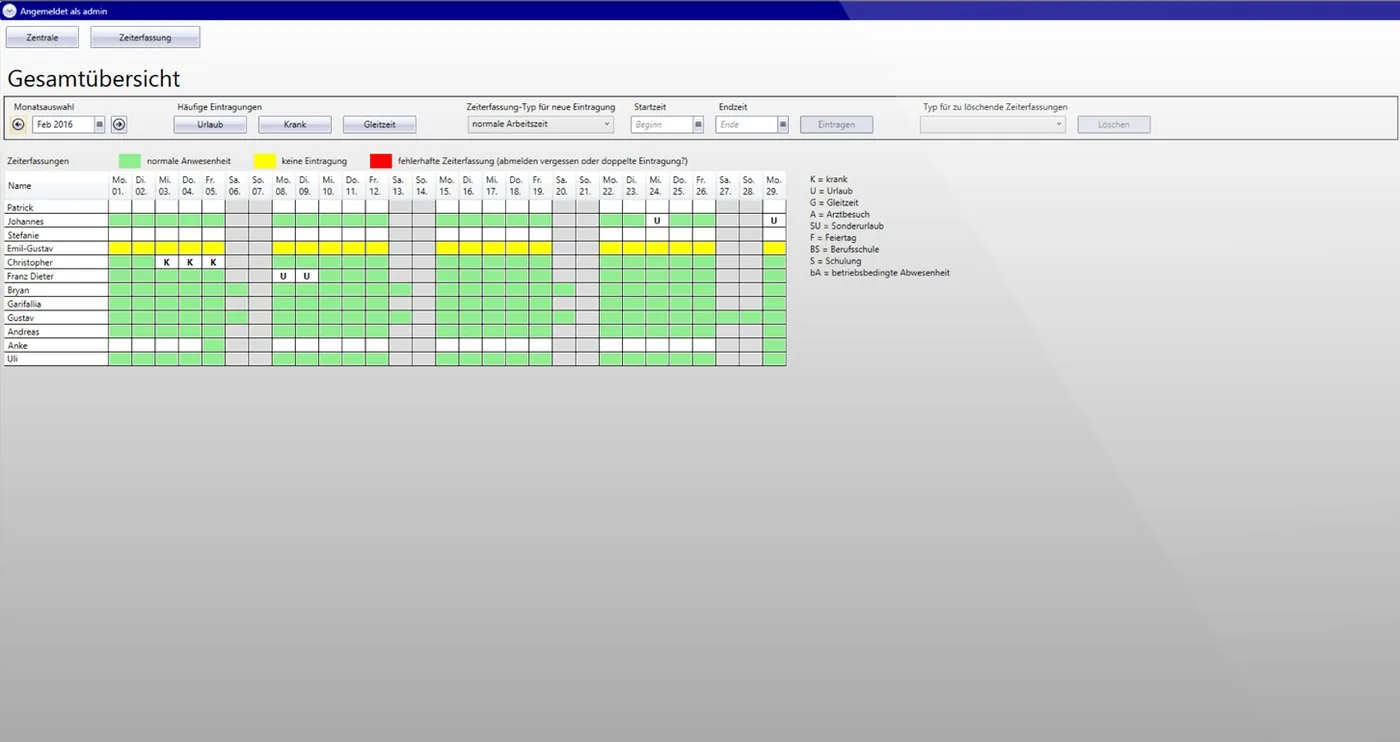1400x742 pixels.
Task: Click the name 'Emil-Gustav' in the table
Action: pyautogui.click(x=29, y=248)
